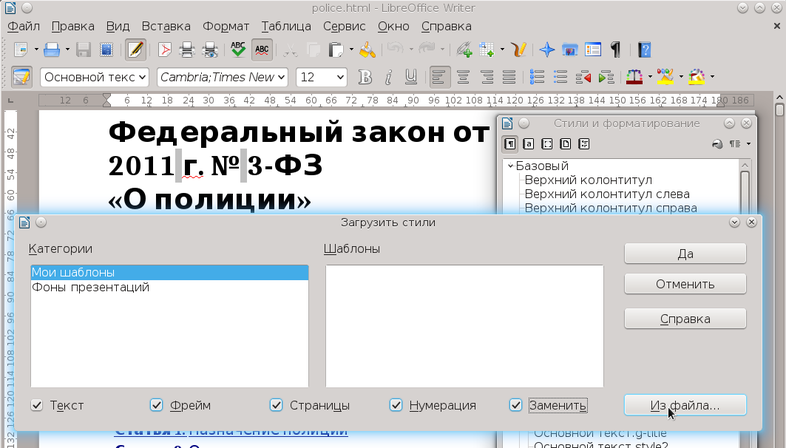This screenshot has width=786, height=448.
Task: Click the Open file icon in toolbar
Action: click(52, 50)
